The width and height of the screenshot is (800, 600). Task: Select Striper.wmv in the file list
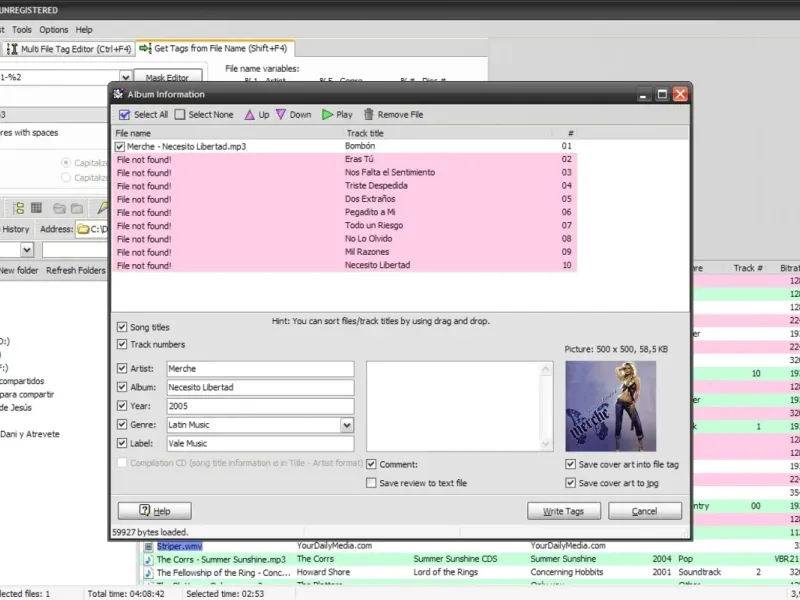pyautogui.click(x=180, y=546)
